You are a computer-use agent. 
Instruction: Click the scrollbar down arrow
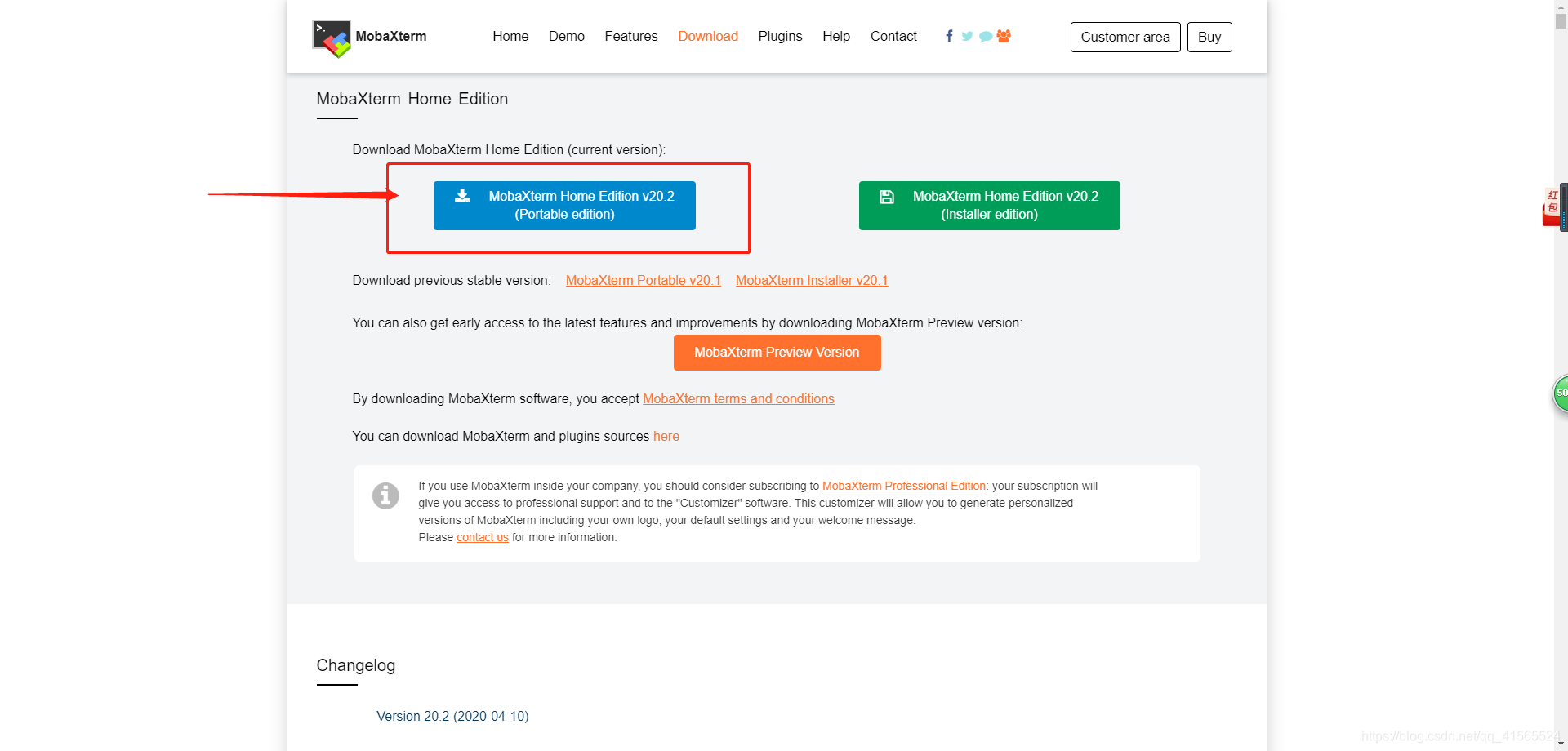click(1561, 744)
